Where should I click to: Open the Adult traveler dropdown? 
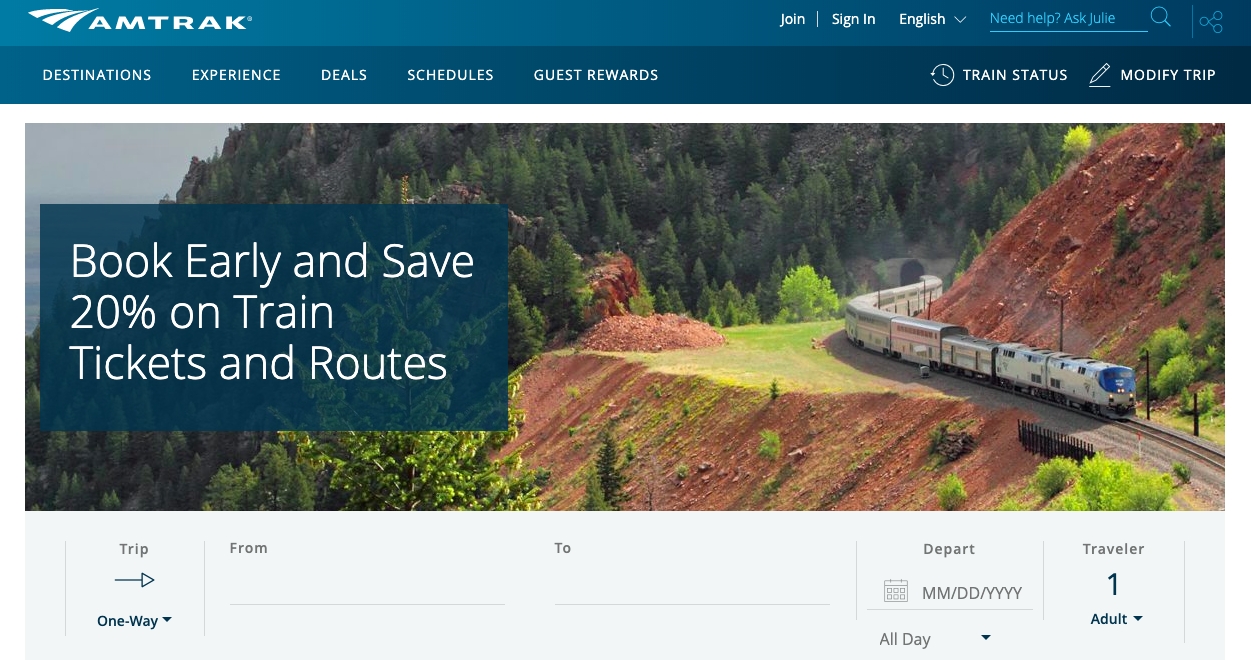1116,619
